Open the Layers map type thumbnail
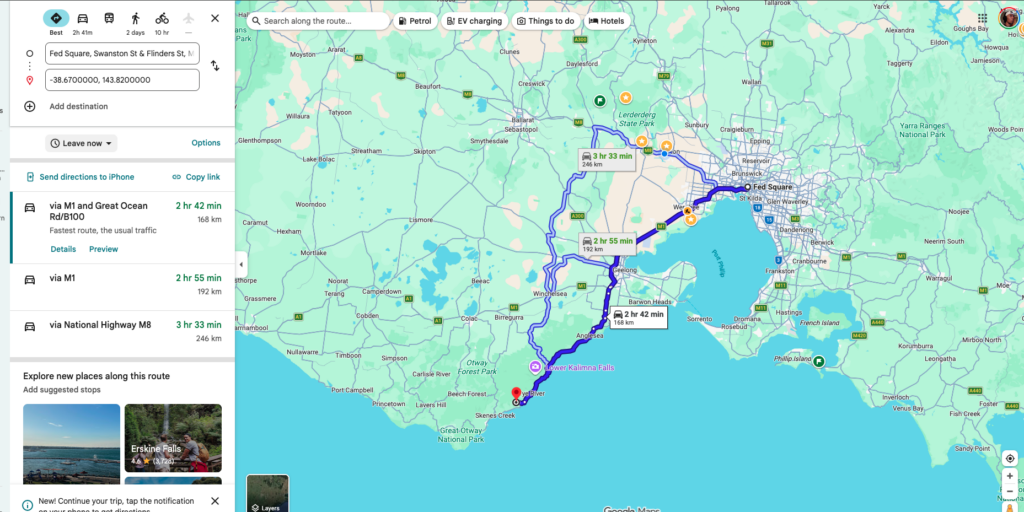The height and width of the screenshot is (512, 1024). (267, 493)
